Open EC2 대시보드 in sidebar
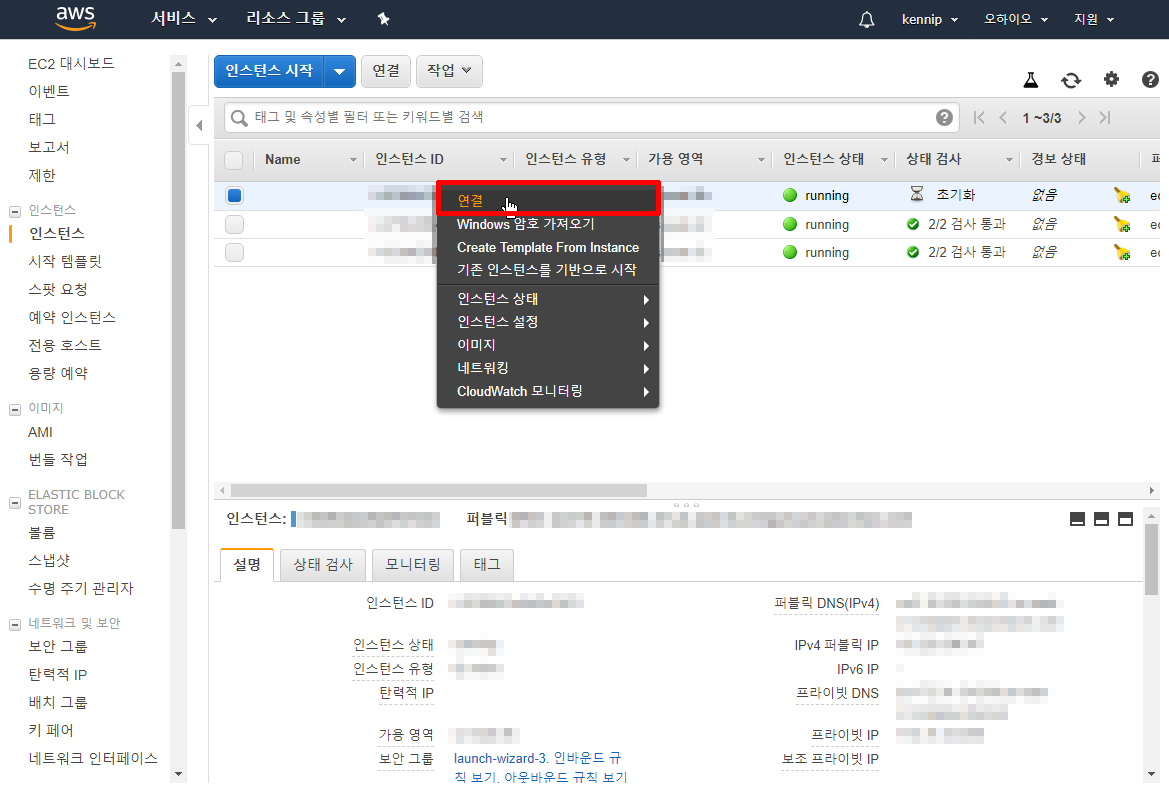The height and width of the screenshot is (788, 1169). click(x=72, y=63)
